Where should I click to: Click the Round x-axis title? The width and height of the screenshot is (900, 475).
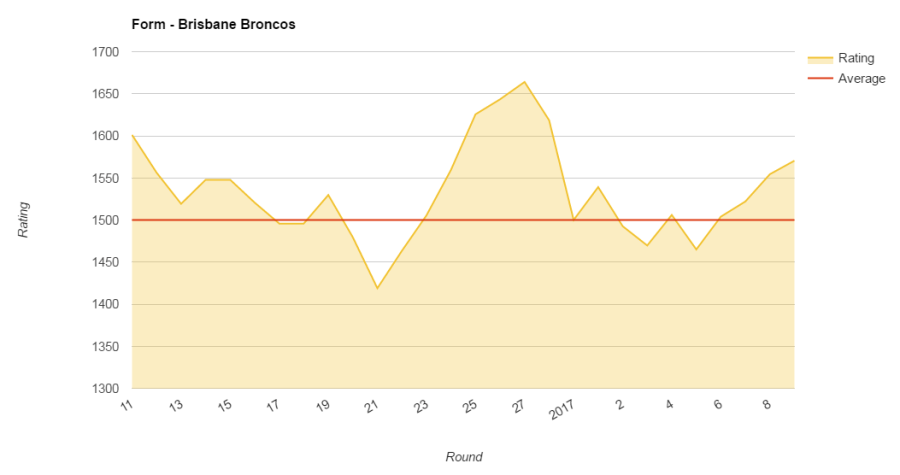464,457
